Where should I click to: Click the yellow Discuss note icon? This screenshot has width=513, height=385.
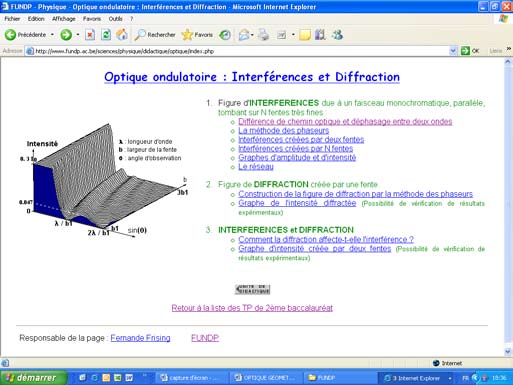pyautogui.click(x=305, y=35)
